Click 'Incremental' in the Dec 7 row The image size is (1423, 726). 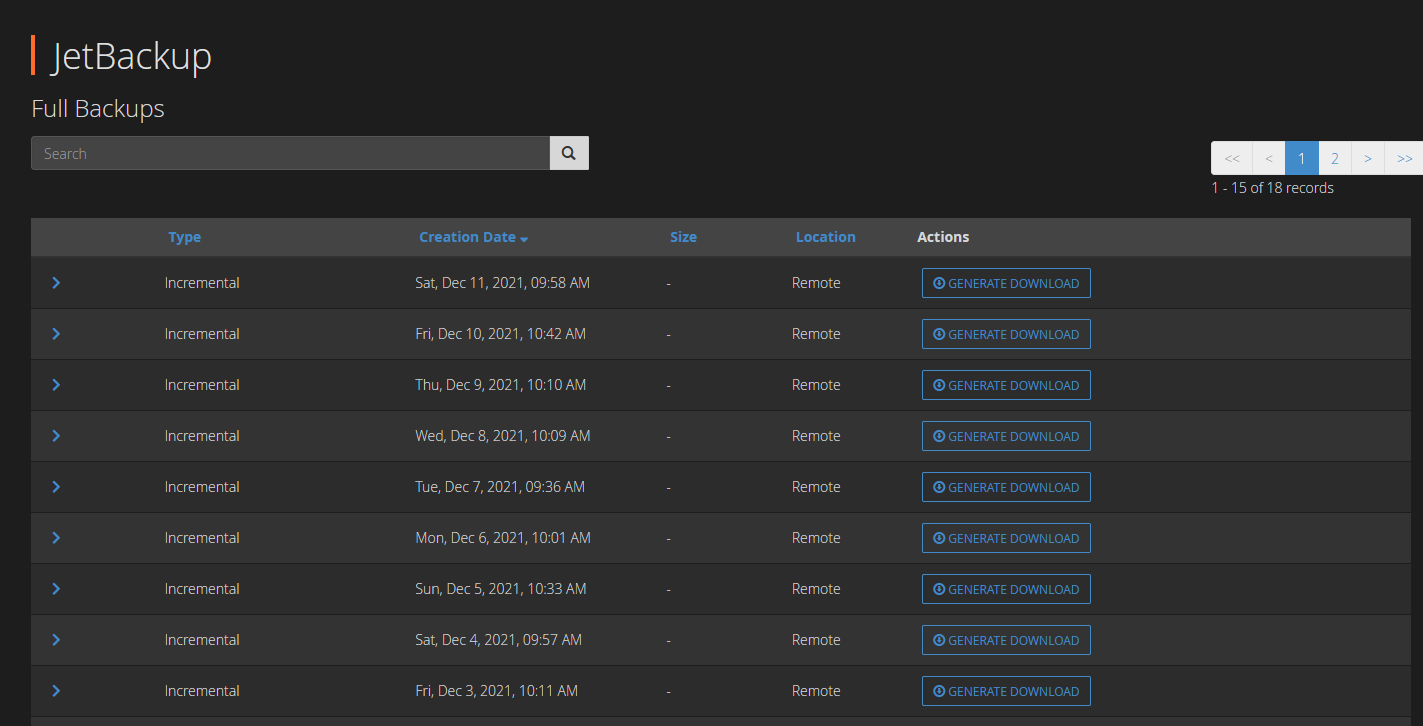tap(202, 487)
